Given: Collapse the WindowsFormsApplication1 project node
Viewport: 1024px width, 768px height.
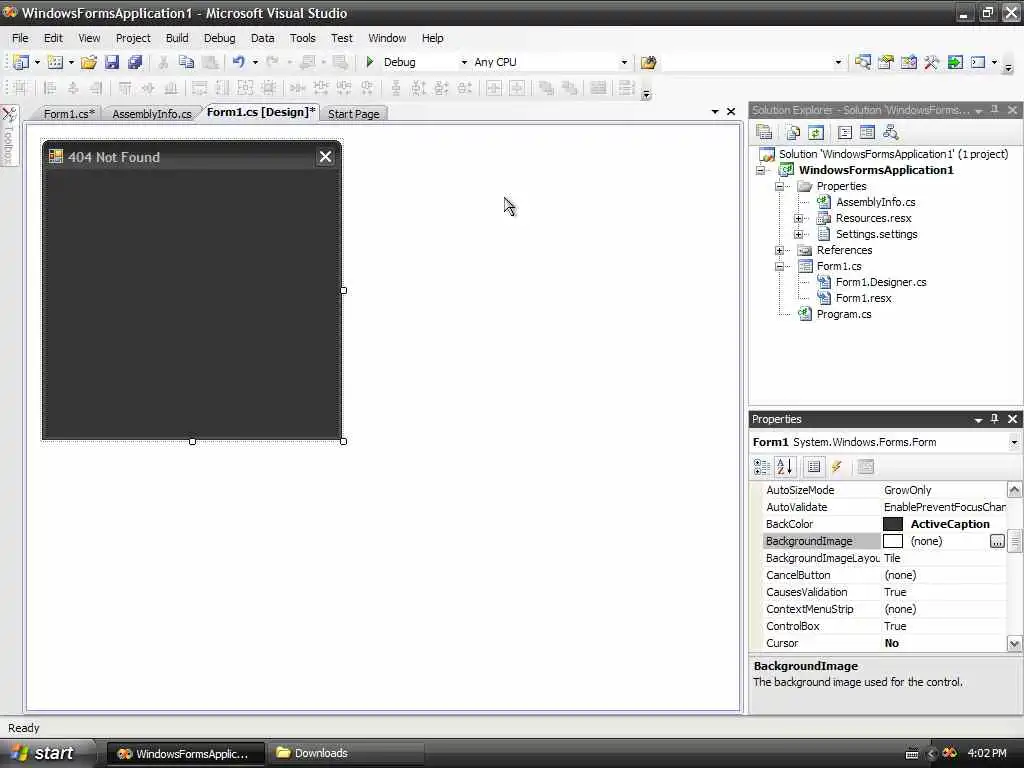Looking at the screenshot, I should (x=760, y=170).
